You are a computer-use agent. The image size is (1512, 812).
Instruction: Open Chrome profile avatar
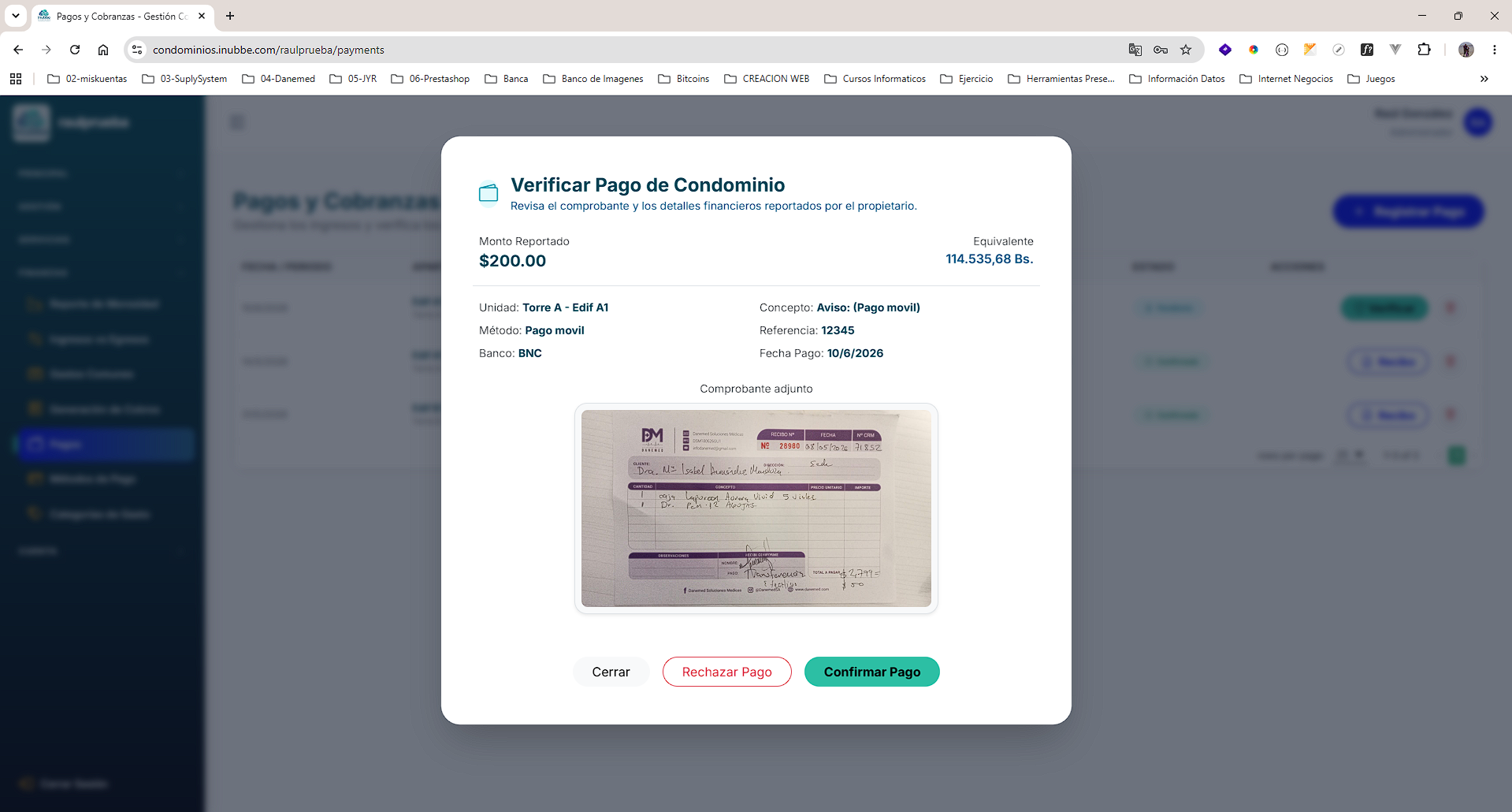tap(1466, 50)
